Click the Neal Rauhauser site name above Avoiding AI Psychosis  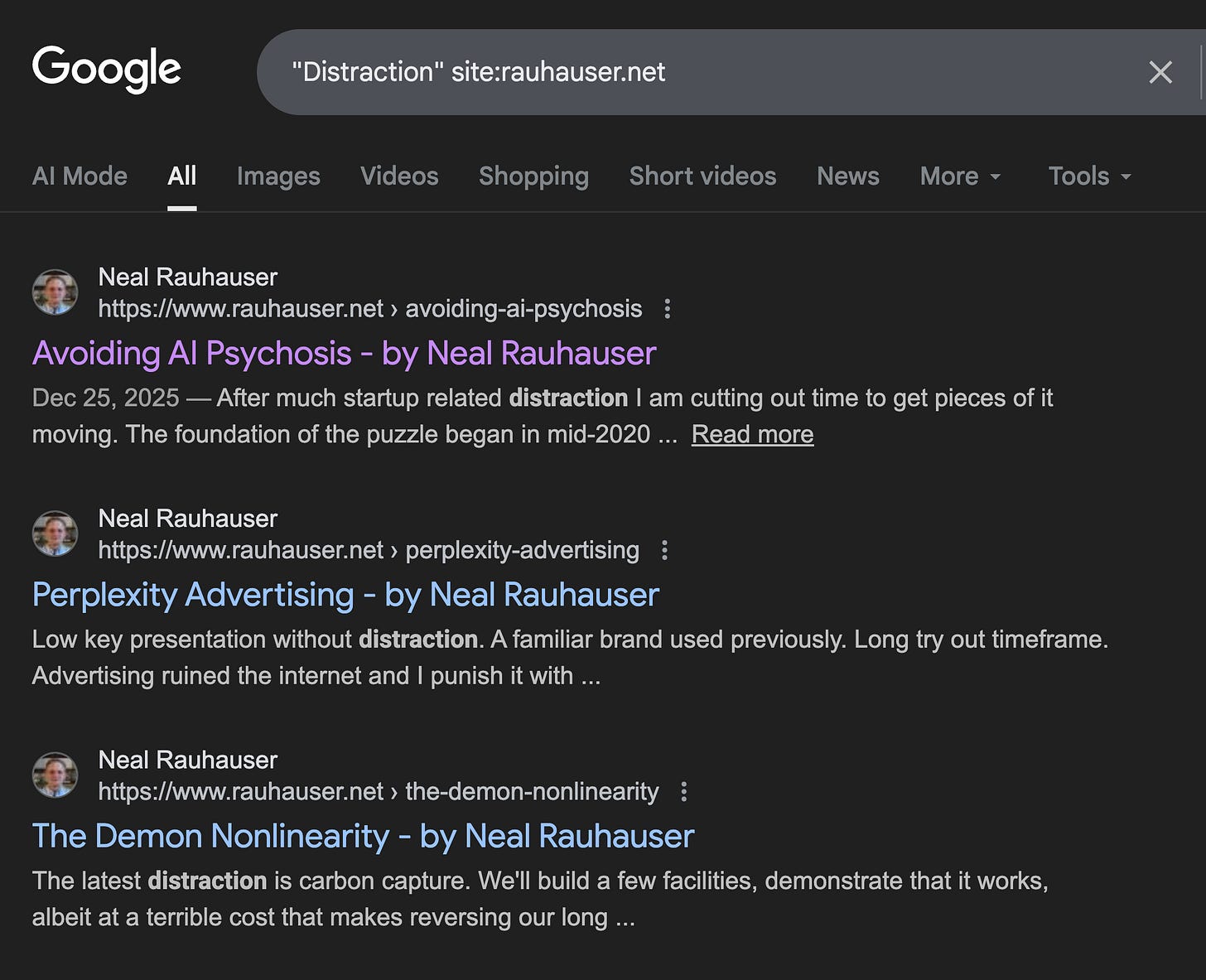click(187, 277)
